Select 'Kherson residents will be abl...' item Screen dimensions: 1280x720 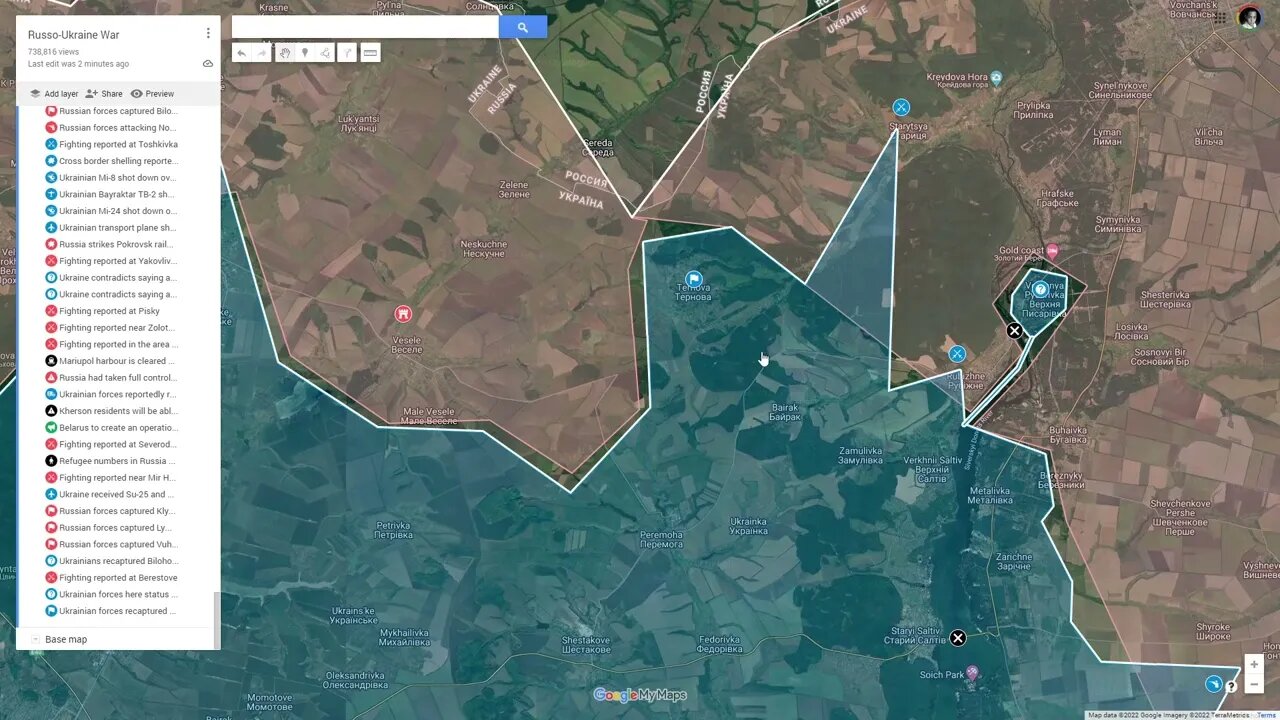[111, 411]
